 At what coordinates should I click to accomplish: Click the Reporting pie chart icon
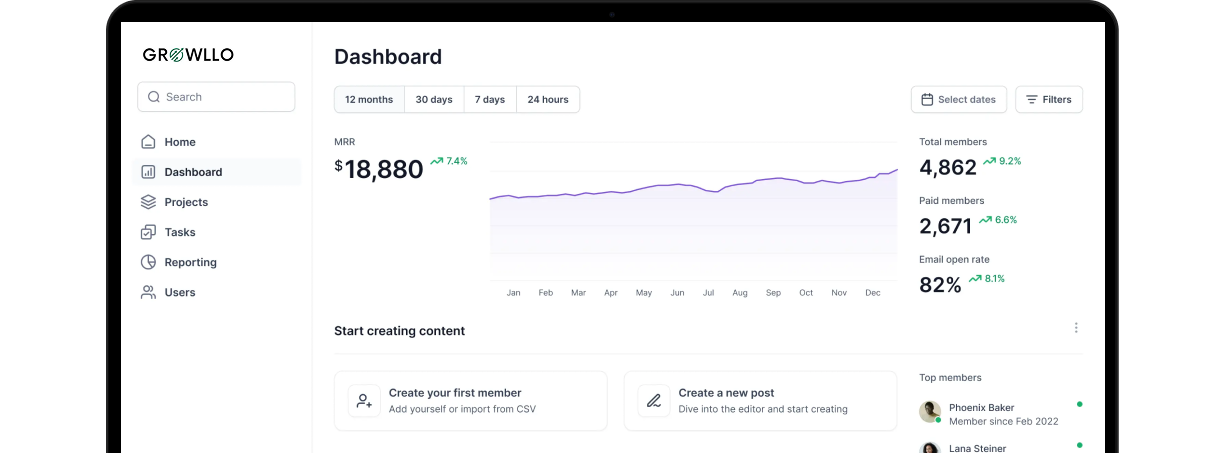[148, 262]
